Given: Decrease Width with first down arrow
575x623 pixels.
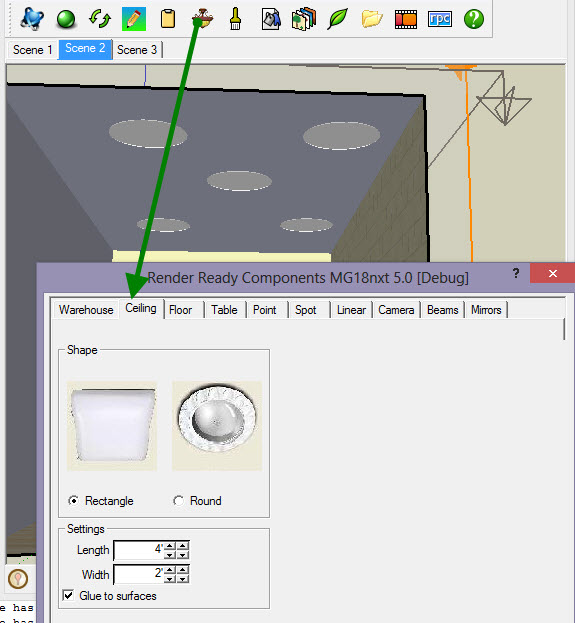Looking at the screenshot, I should (x=170, y=579).
